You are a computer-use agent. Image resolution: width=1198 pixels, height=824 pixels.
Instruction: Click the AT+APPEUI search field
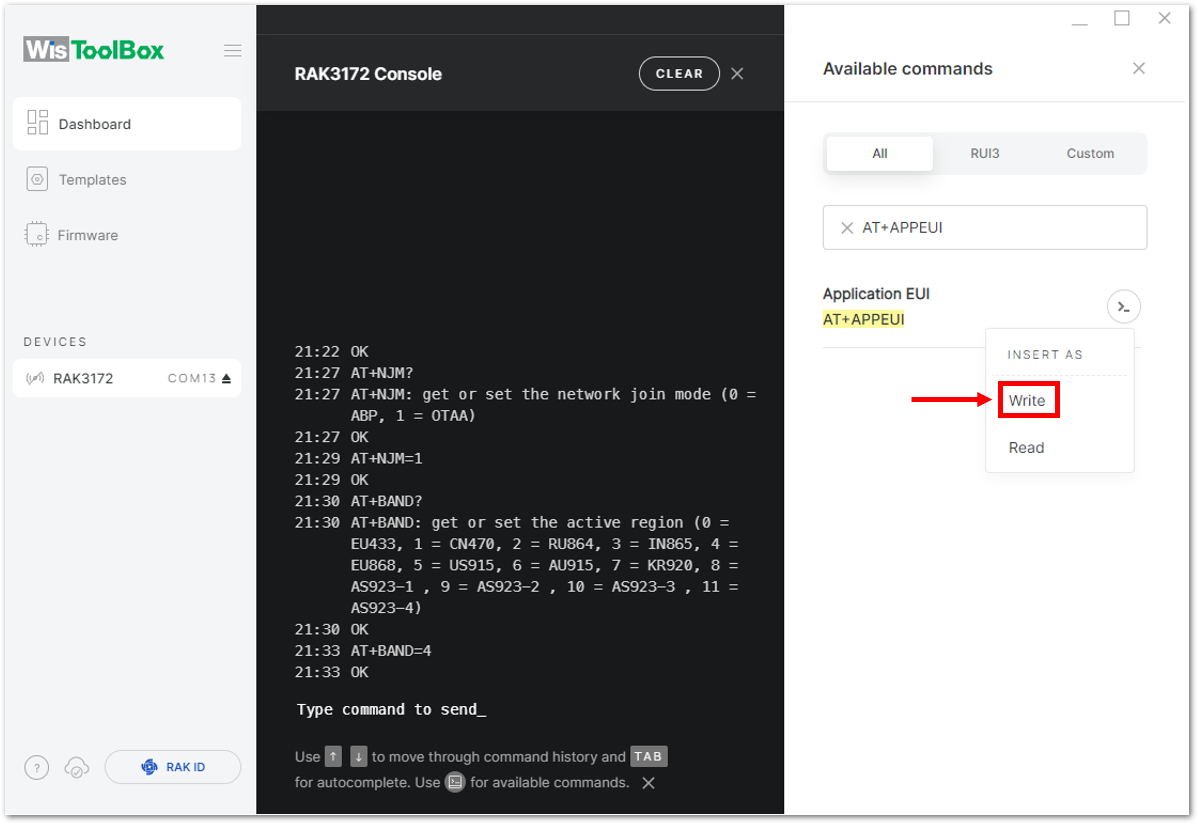(985, 227)
